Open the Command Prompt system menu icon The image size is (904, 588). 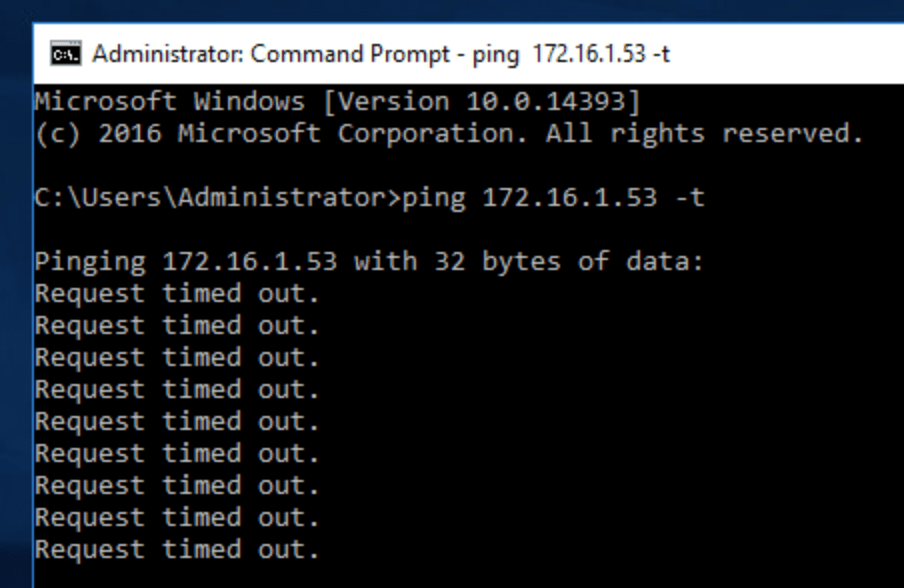[65, 54]
